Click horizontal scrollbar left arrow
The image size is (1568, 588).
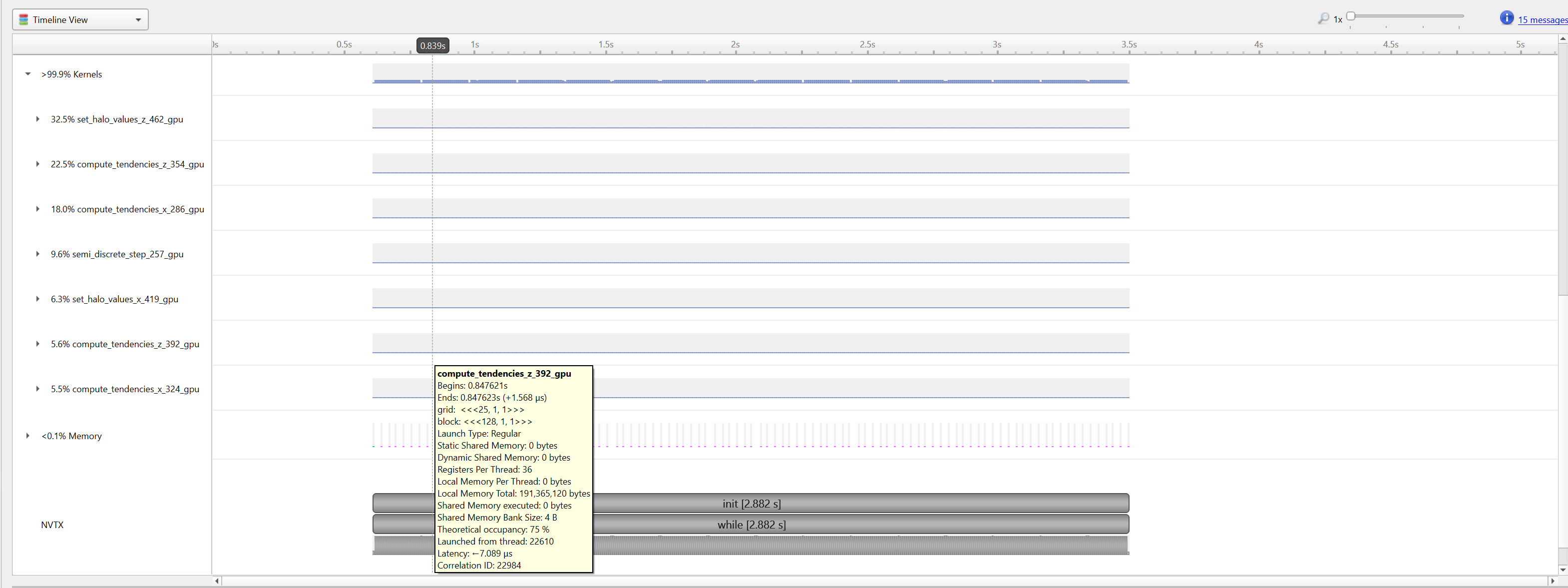pos(217,582)
